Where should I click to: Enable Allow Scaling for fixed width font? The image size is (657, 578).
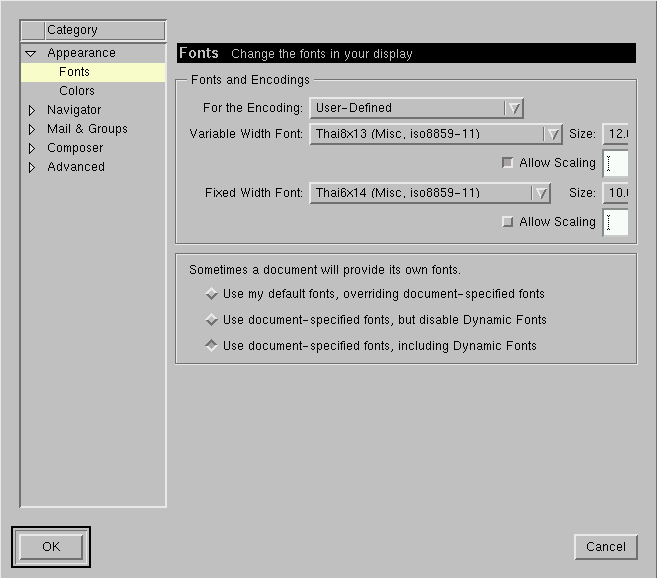pos(507,222)
